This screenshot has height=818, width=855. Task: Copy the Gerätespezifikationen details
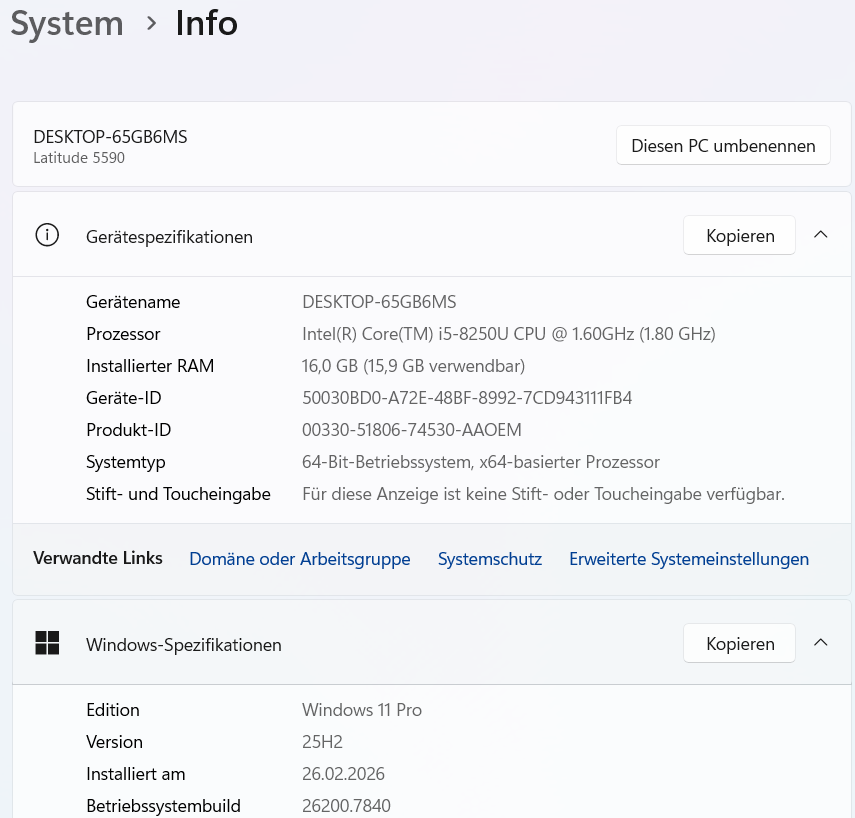tap(739, 236)
